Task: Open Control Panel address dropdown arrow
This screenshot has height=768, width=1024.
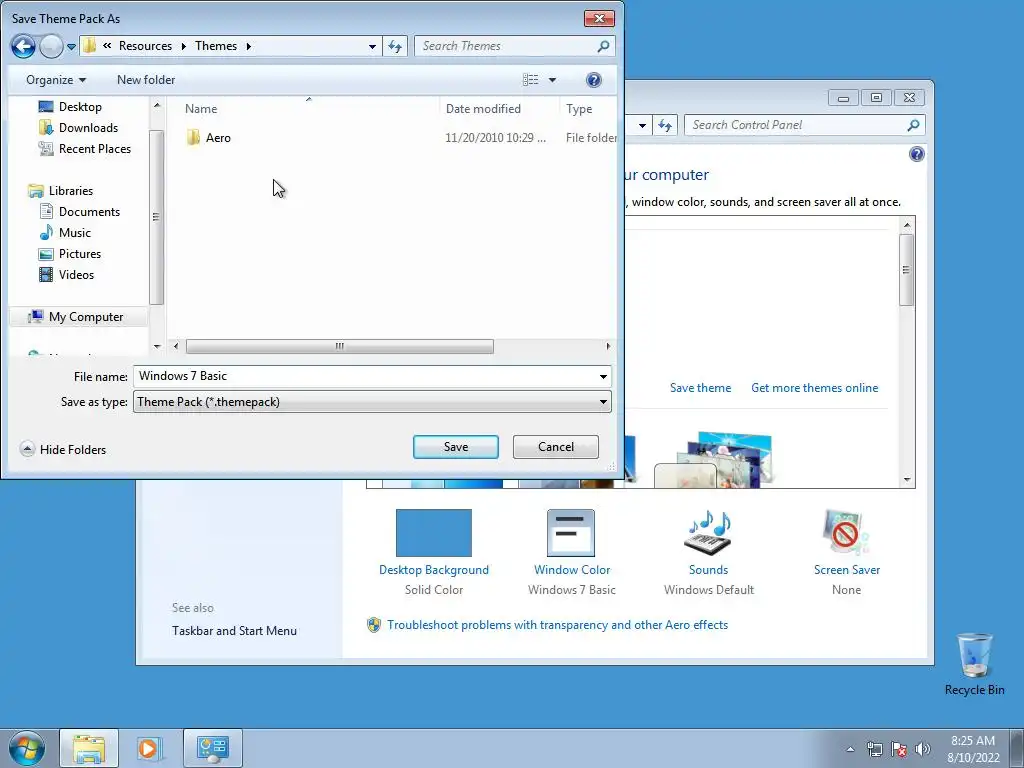Action: tap(643, 125)
